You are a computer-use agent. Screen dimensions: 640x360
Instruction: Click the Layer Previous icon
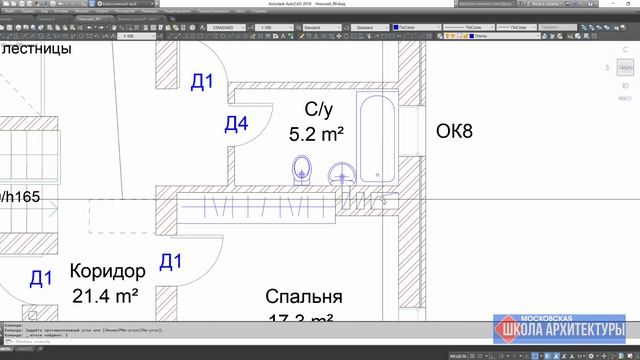pyautogui.click(x=552, y=36)
